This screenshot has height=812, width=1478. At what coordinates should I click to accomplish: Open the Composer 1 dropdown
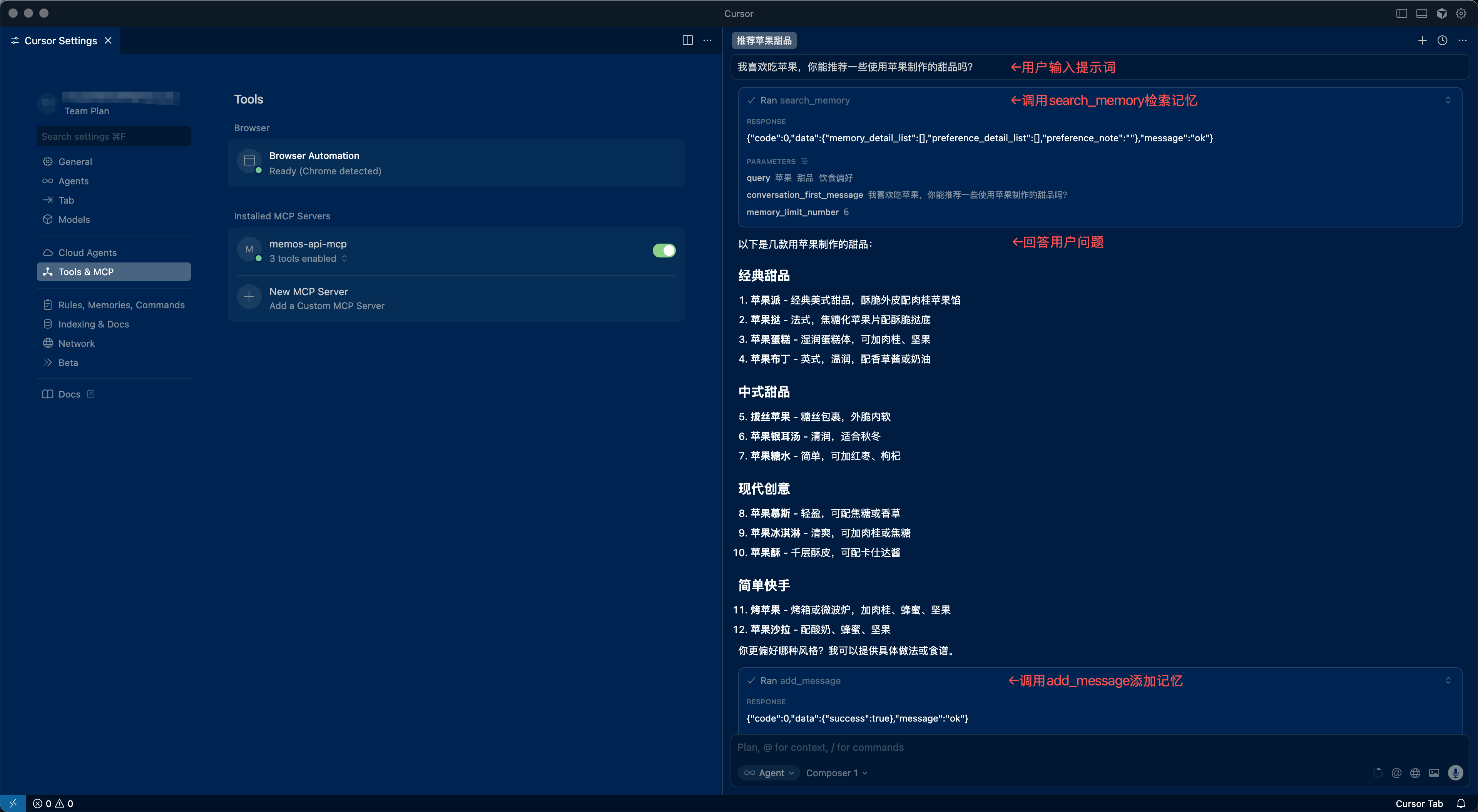(836, 773)
